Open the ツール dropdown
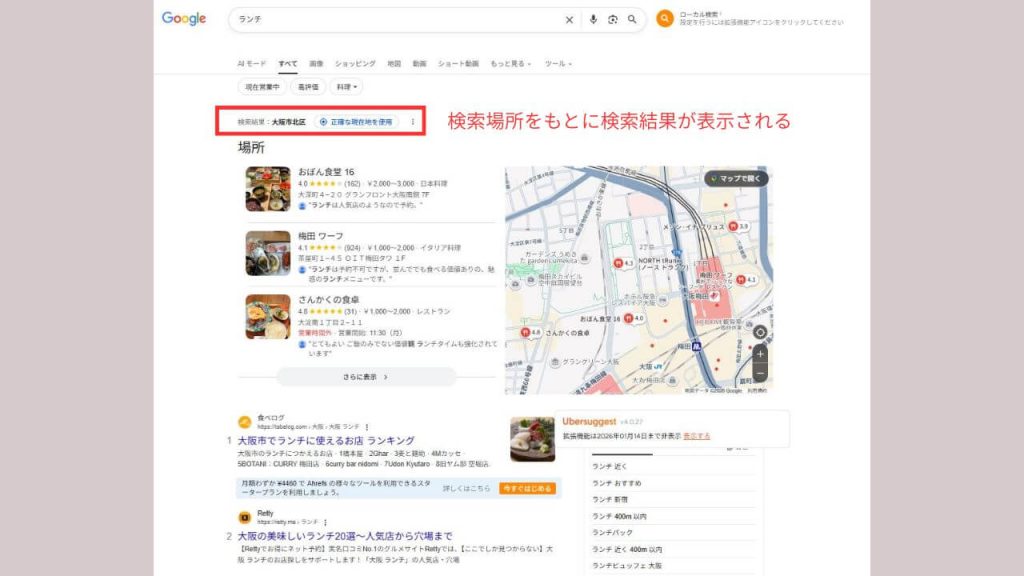1024x576 pixels. pyautogui.click(x=560, y=64)
